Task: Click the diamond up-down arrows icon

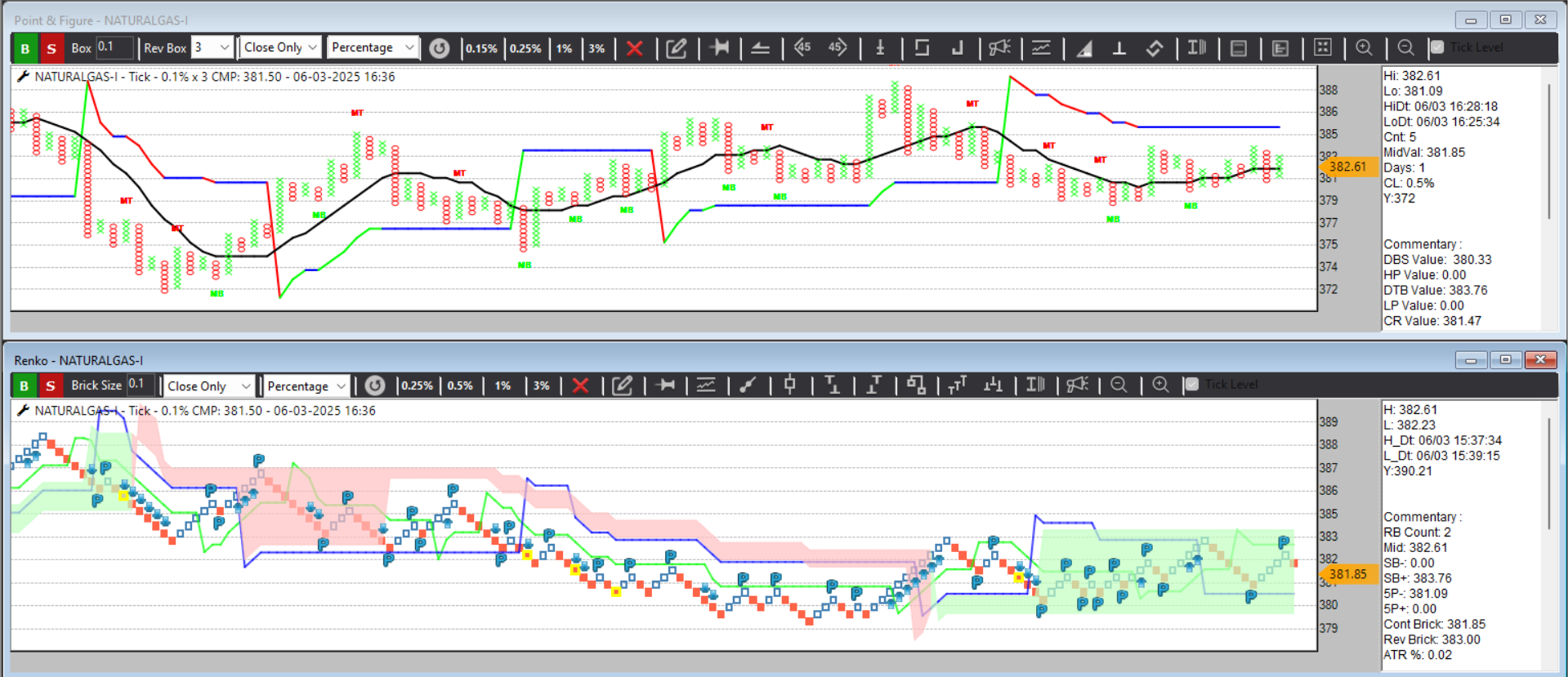Action: tap(1155, 48)
